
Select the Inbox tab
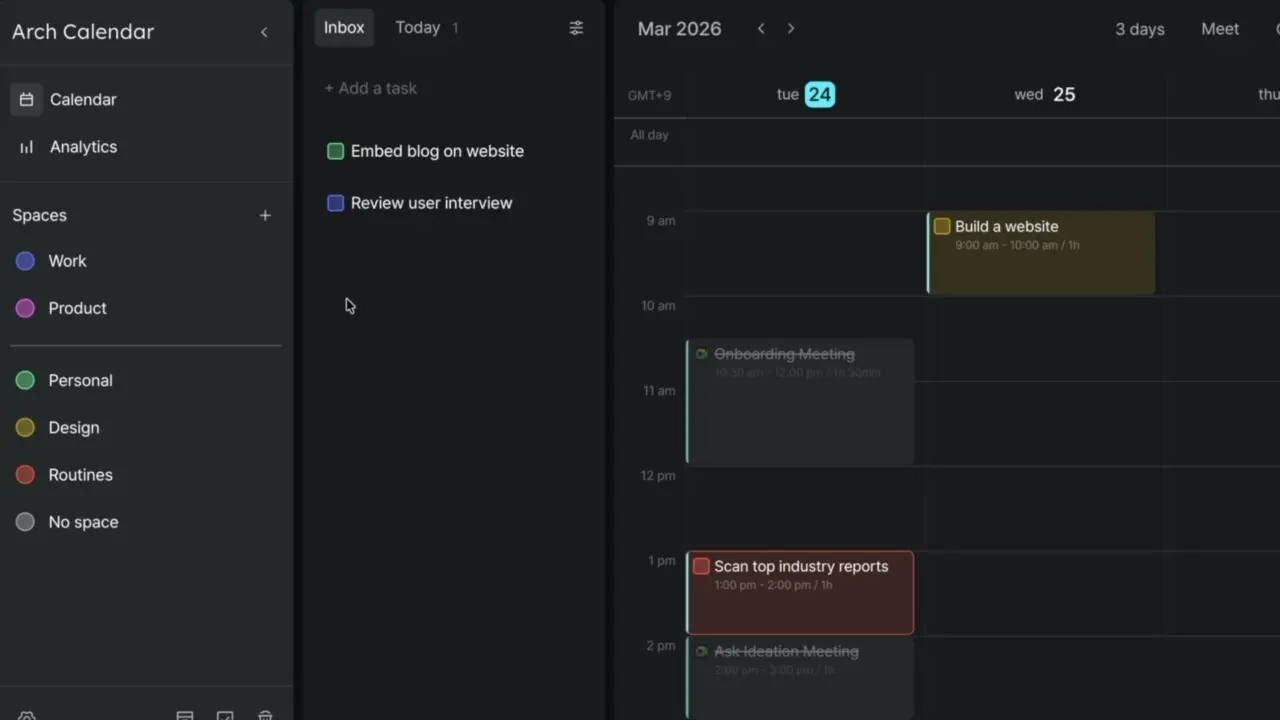pyautogui.click(x=344, y=28)
